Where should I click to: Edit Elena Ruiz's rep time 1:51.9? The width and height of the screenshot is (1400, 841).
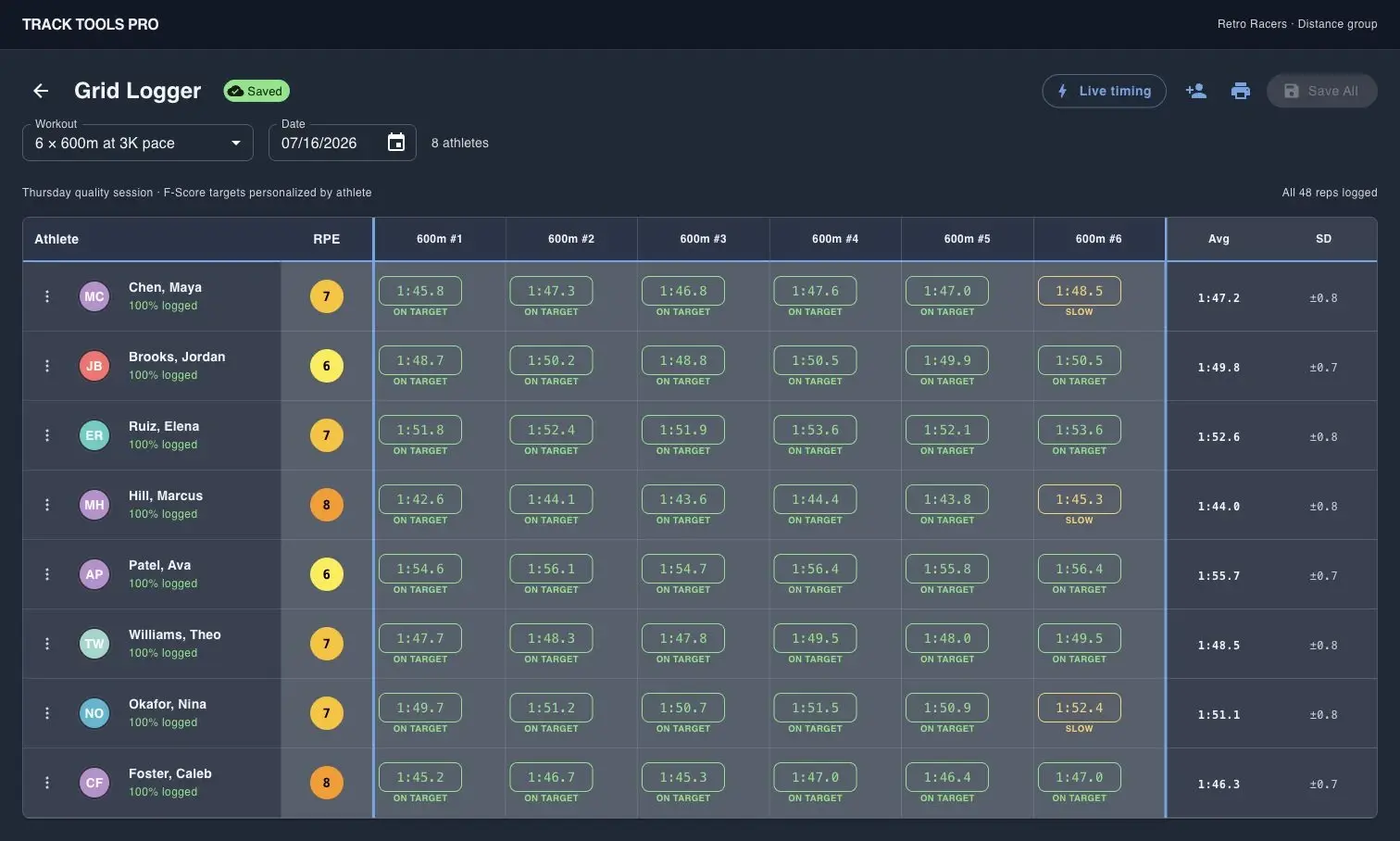pos(683,430)
